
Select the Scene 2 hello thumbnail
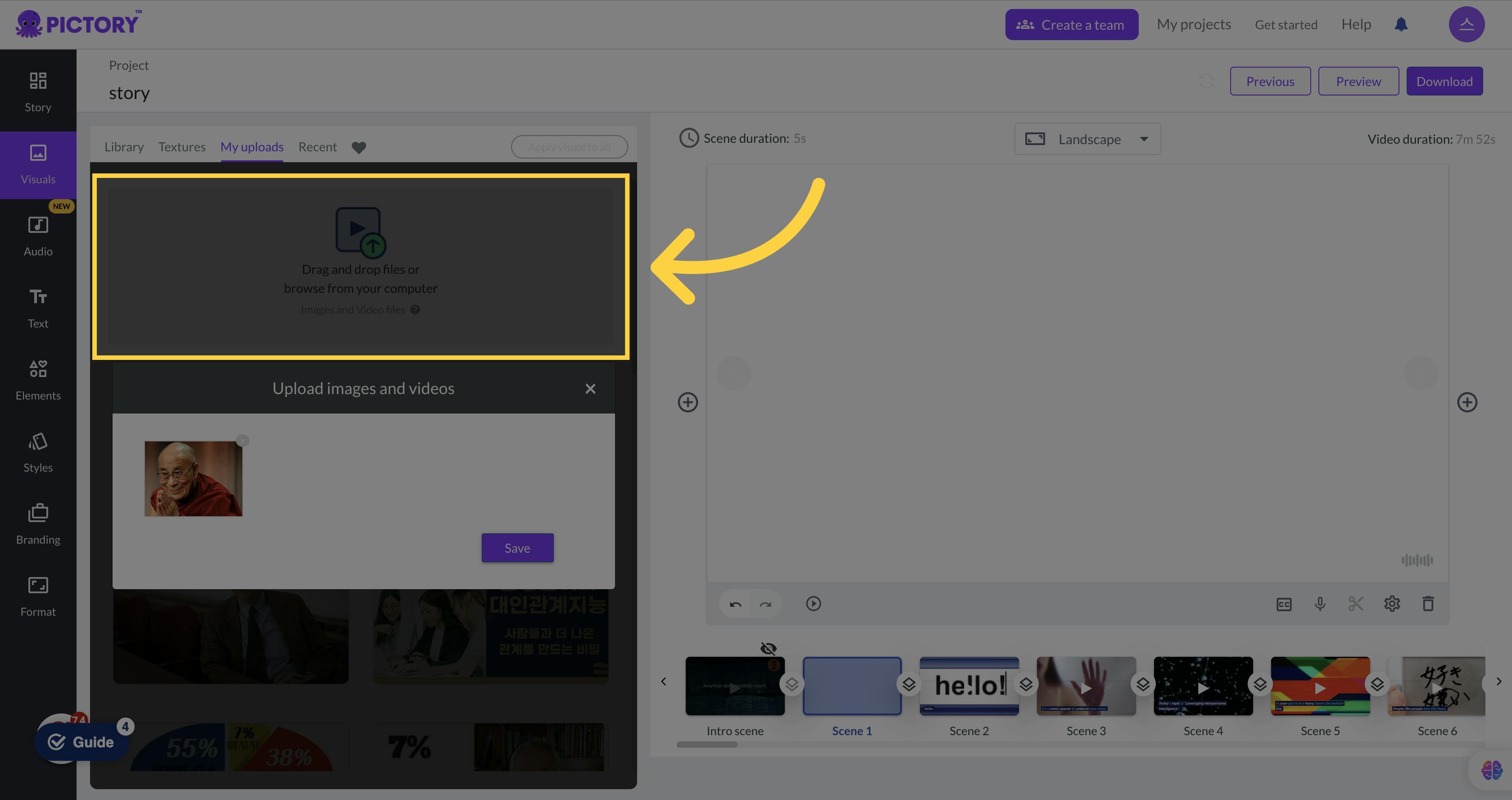click(x=969, y=686)
